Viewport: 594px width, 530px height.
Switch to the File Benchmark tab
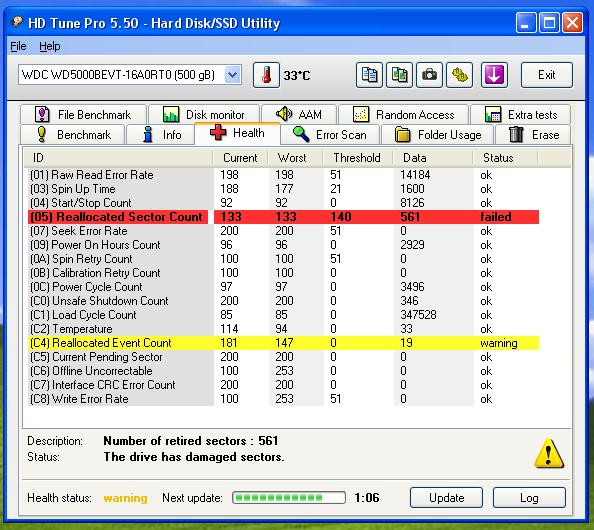pos(83,114)
